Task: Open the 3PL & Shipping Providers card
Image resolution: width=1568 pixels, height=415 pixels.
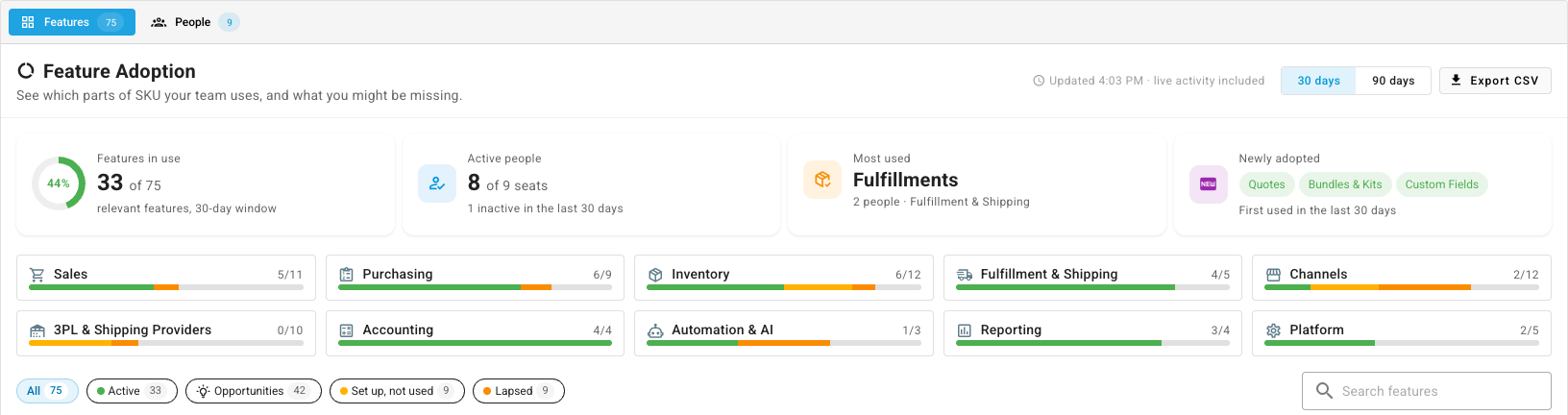Action: [166, 333]
